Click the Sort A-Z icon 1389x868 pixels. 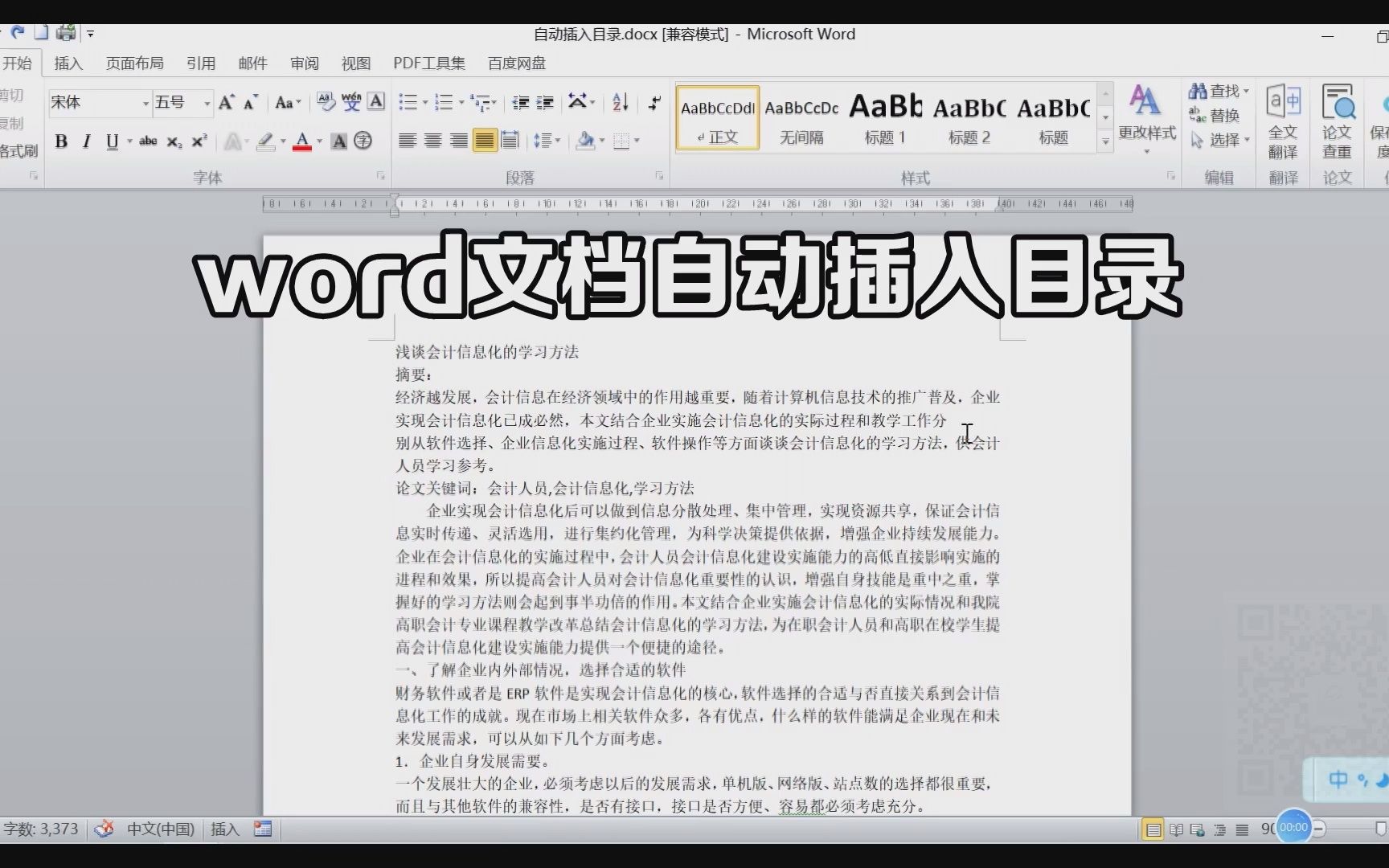(621, 102)
